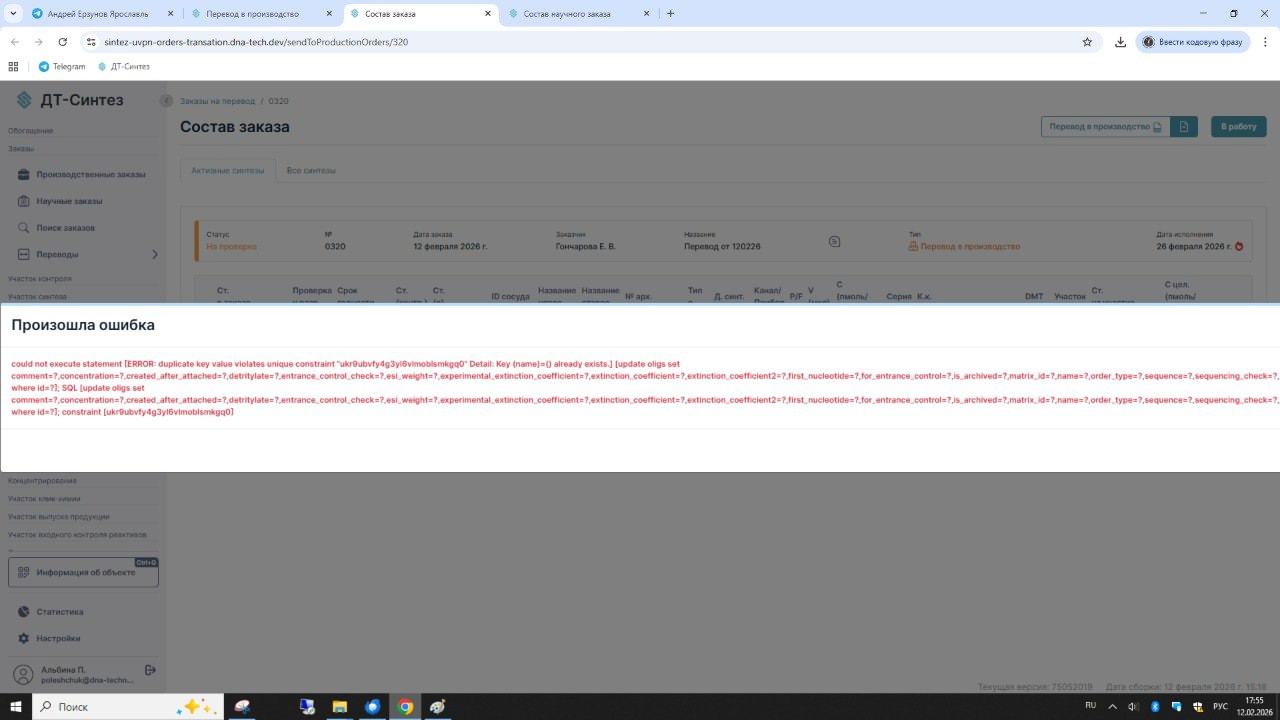Expand the Переводы sidebar submenu chevron
Screen dimensions: 1280x720
[154, 254]
